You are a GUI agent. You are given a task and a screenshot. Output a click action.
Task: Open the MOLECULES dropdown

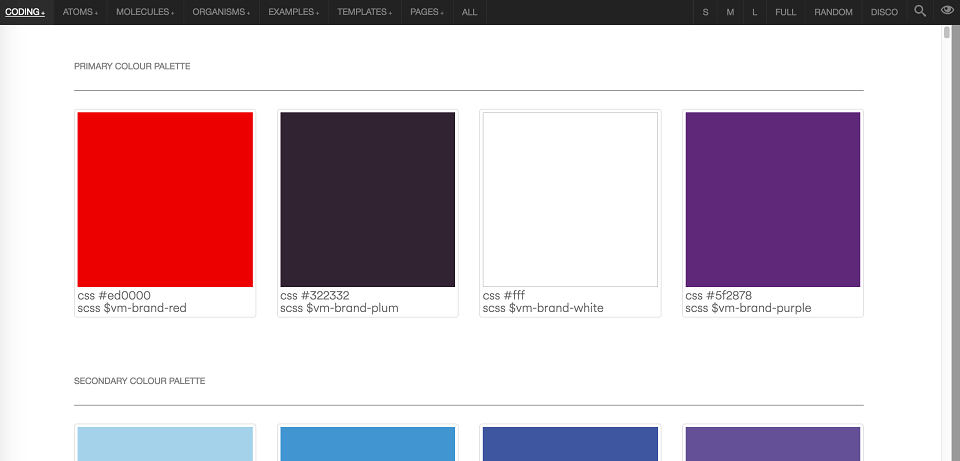click(145, 12)
